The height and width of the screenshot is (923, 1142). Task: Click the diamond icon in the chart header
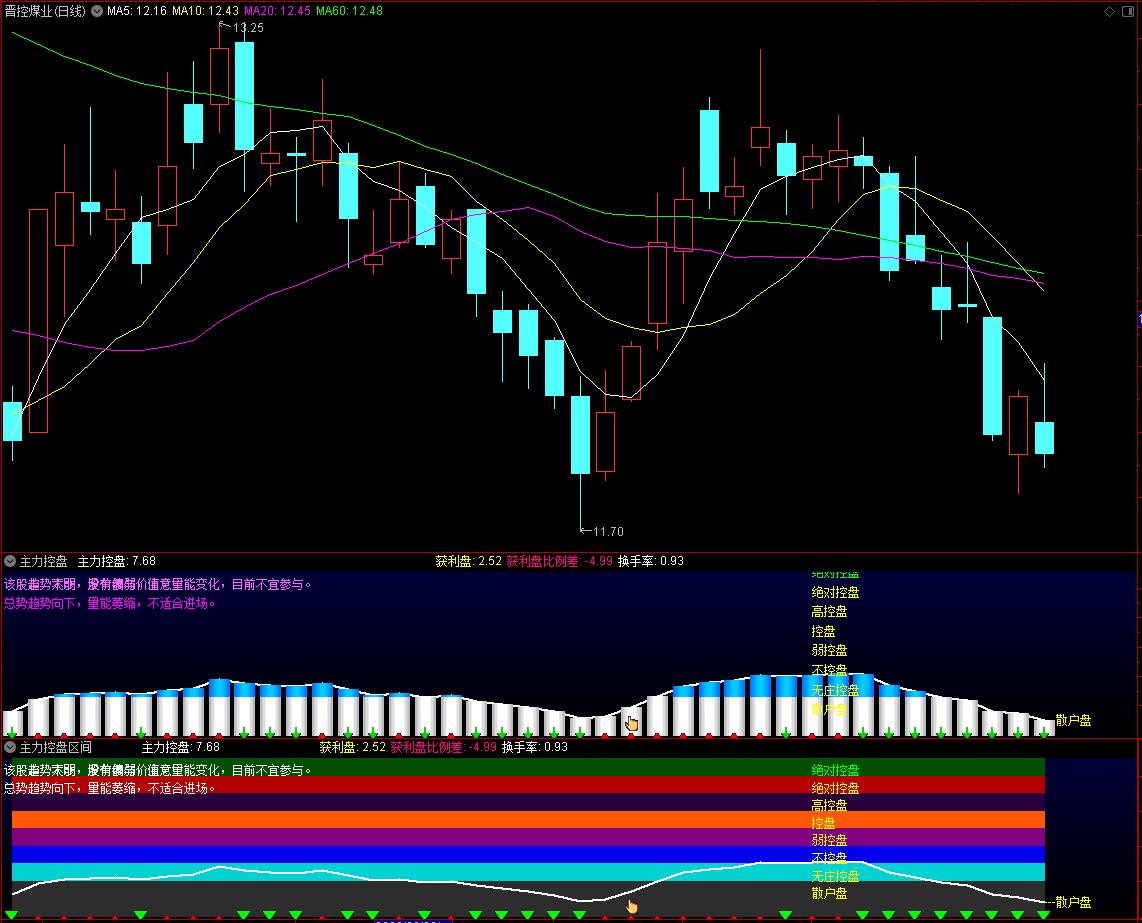click(x=1109, y=11)
